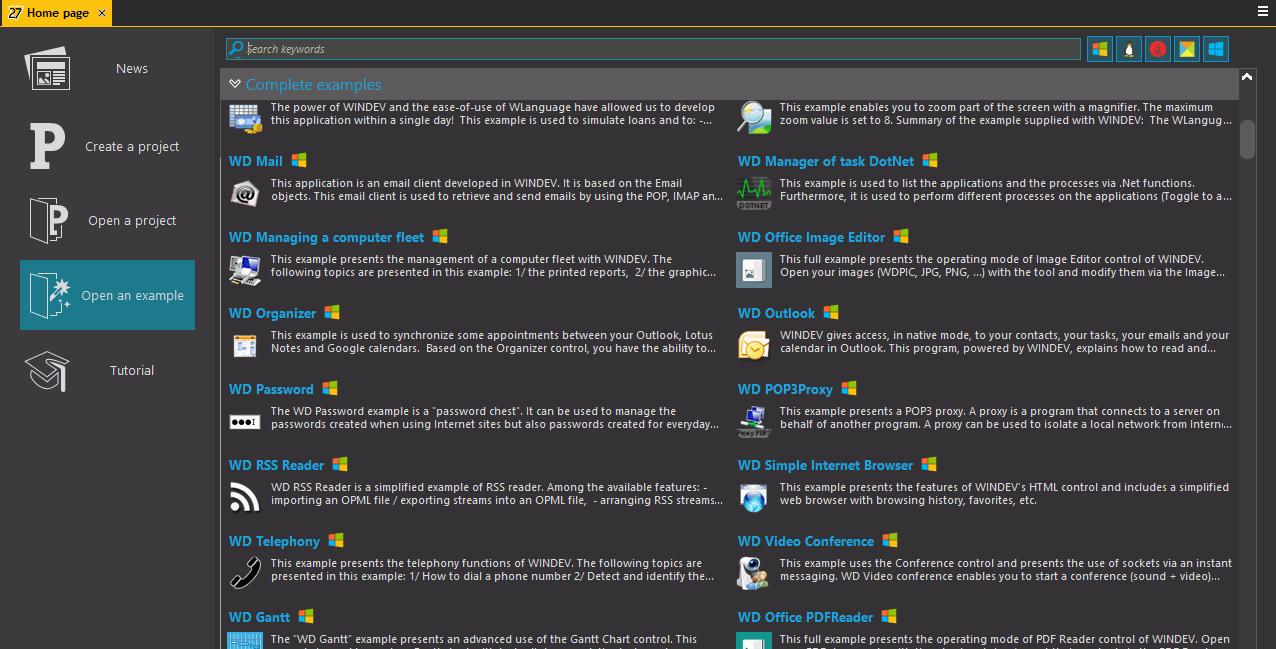Open the hamburger menu at top right
The width and height of the screenshot is (1276, 649).
point(1263,11)
